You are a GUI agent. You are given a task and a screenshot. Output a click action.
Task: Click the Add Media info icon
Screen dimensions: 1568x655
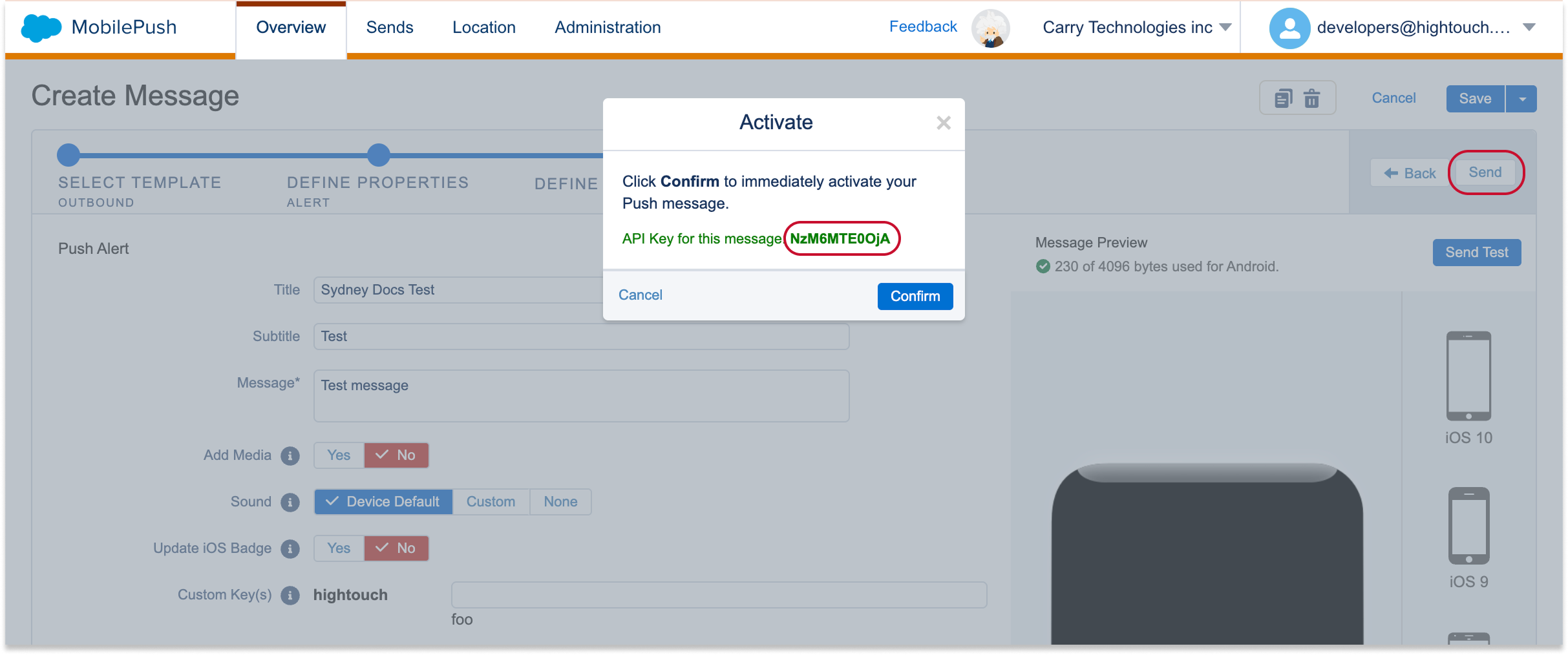(x=290, y=456)
